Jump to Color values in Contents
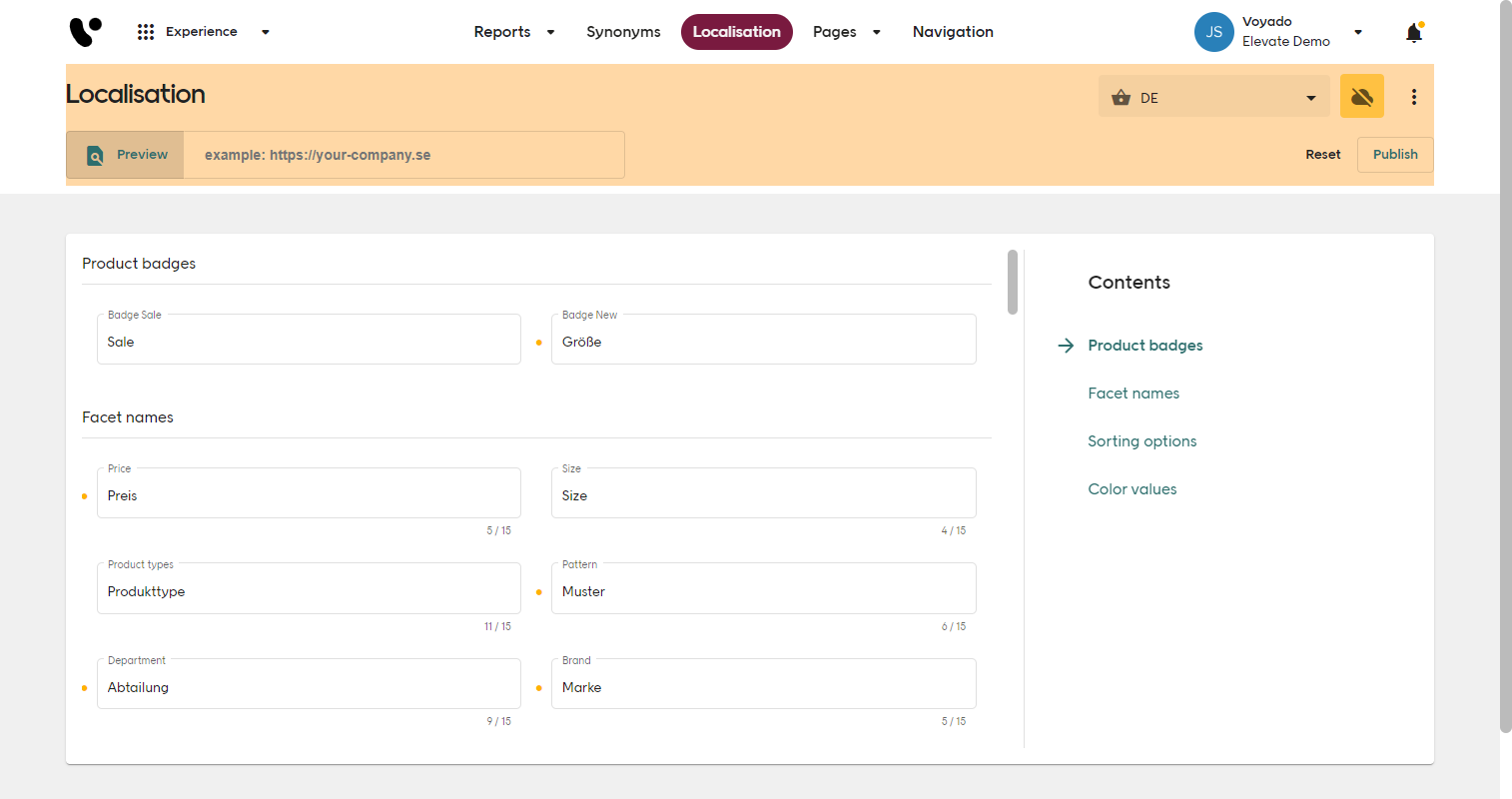The image size is (1512, 799). (x=1133, y=489)
